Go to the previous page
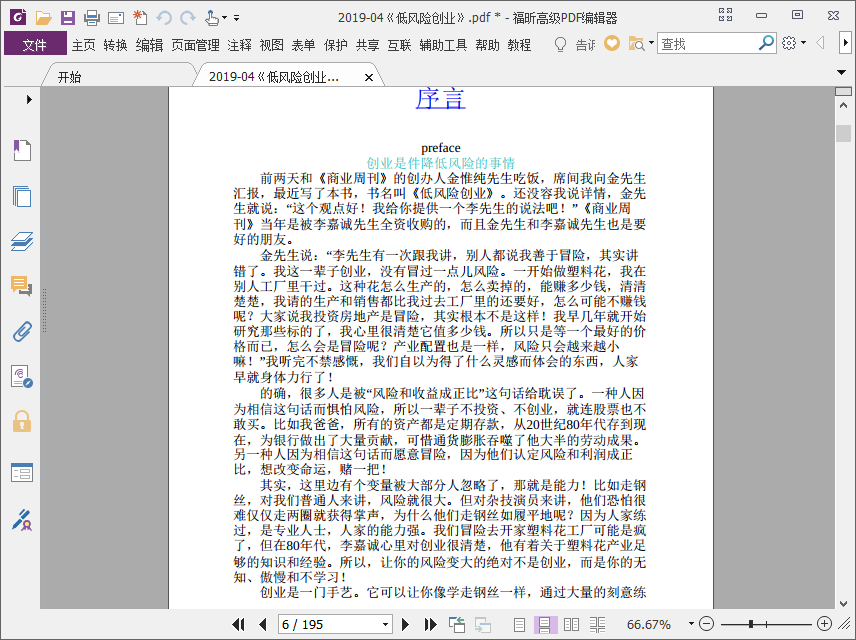This screenshot has height=640, width=856. point(263,624)
